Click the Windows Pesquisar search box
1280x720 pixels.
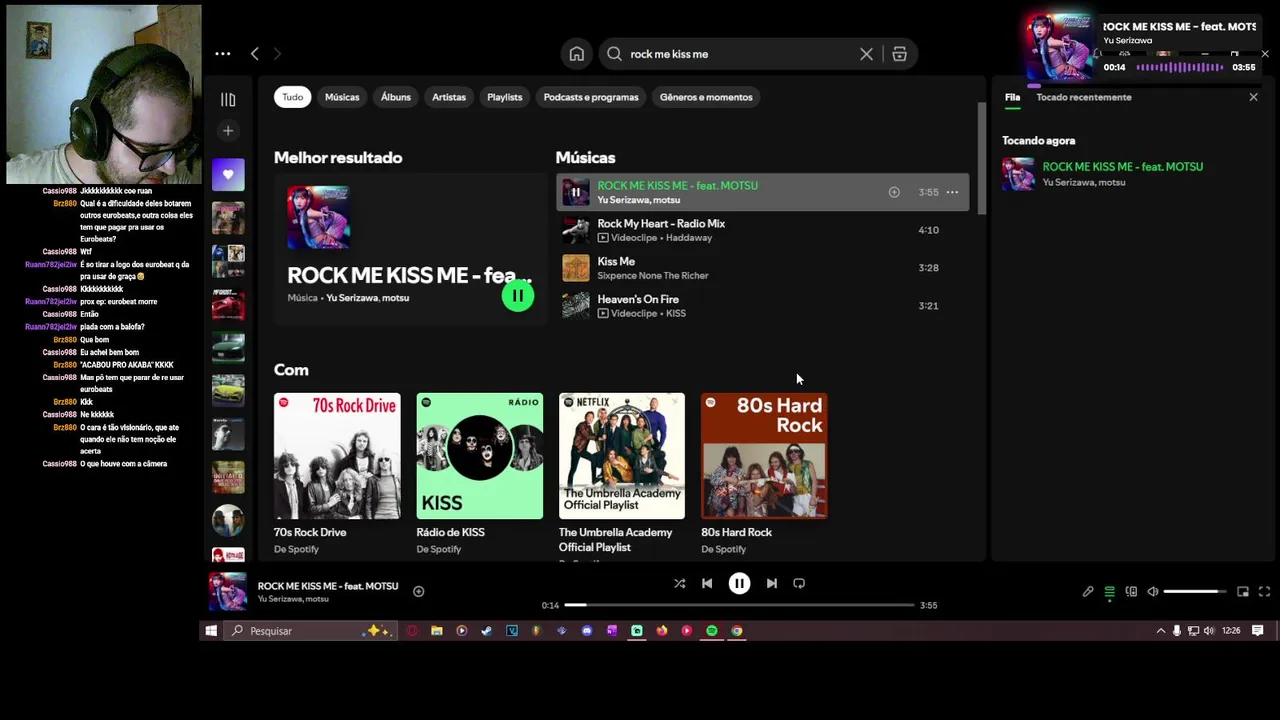click(310, 631)
